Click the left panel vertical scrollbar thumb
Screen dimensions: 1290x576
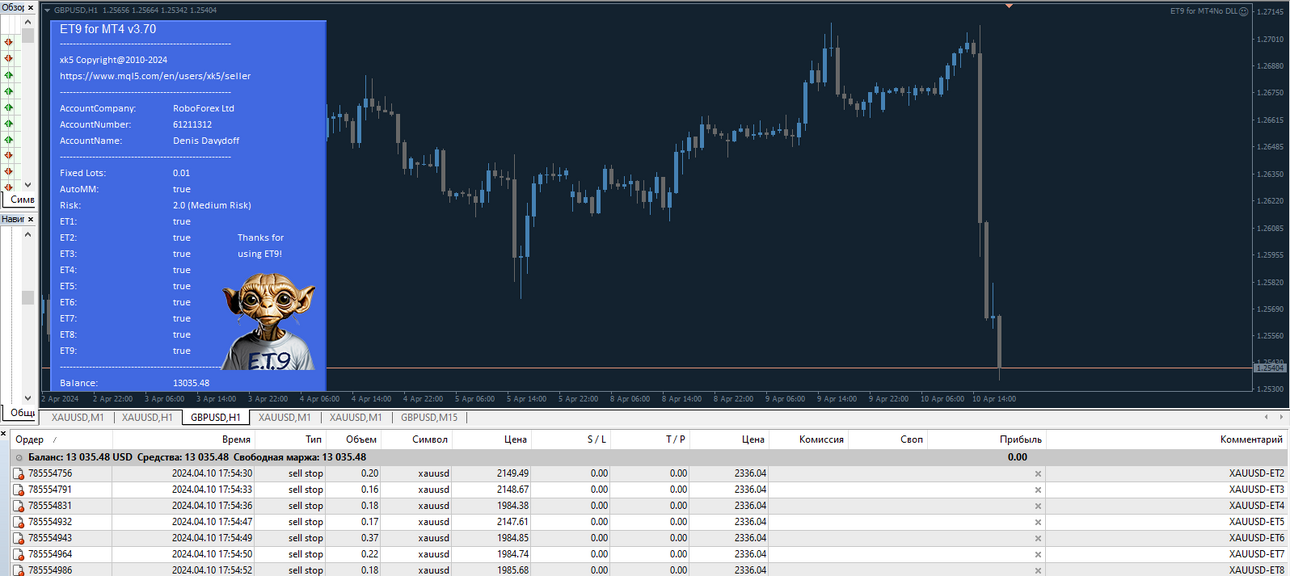[x=28, y=297]
